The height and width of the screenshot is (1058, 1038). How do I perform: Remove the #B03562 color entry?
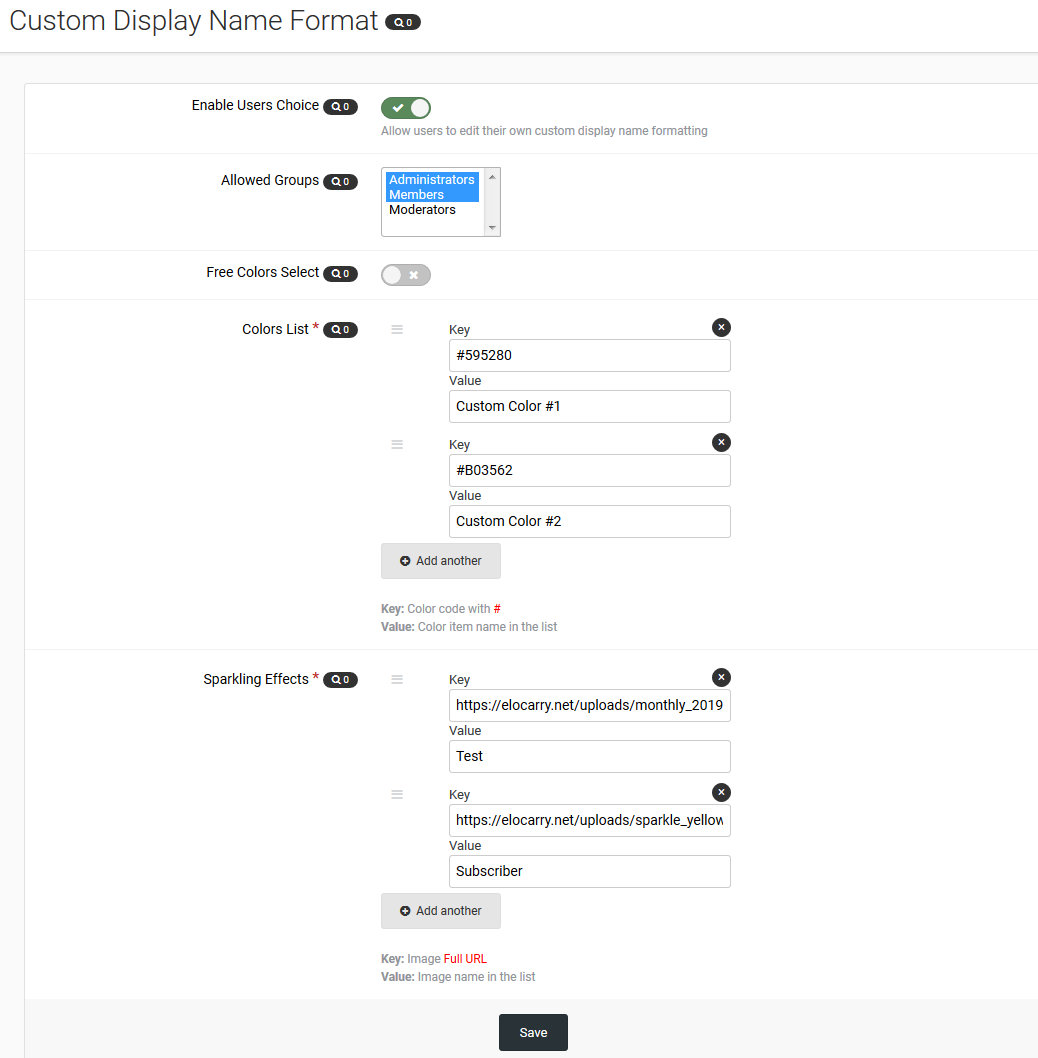(x=721, y=443)
